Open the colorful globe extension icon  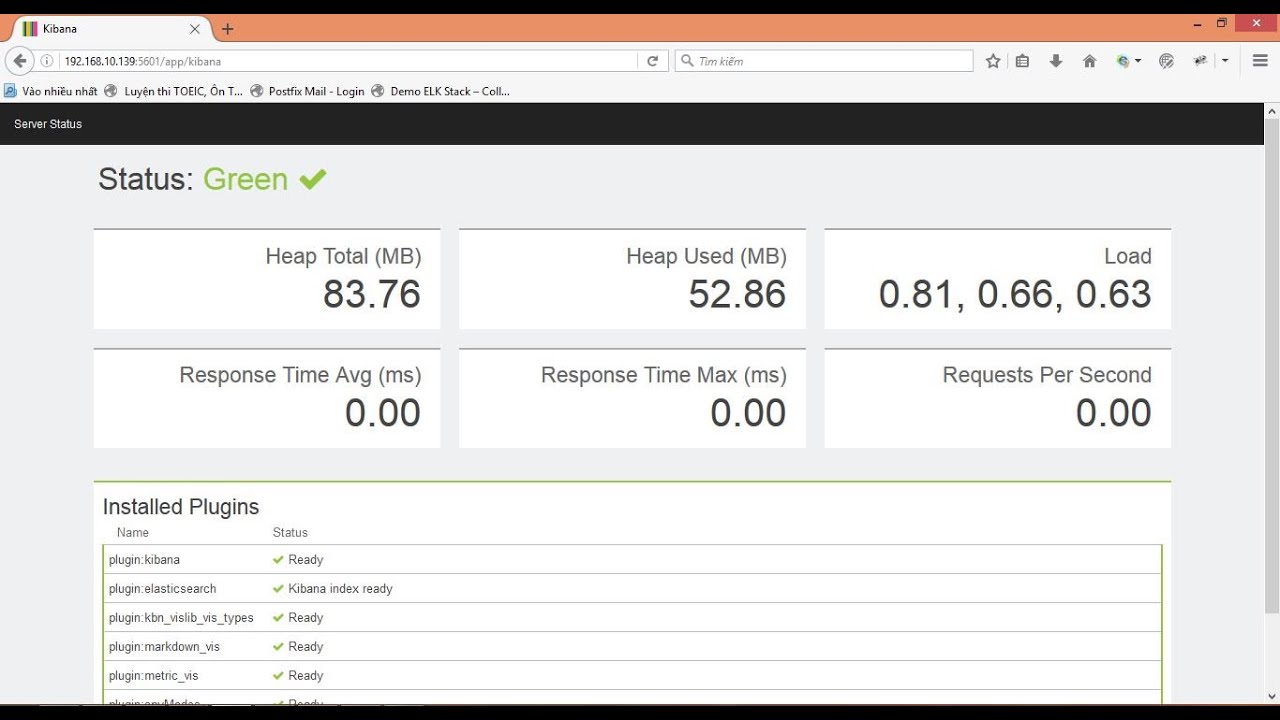(x=1123, y=61)
